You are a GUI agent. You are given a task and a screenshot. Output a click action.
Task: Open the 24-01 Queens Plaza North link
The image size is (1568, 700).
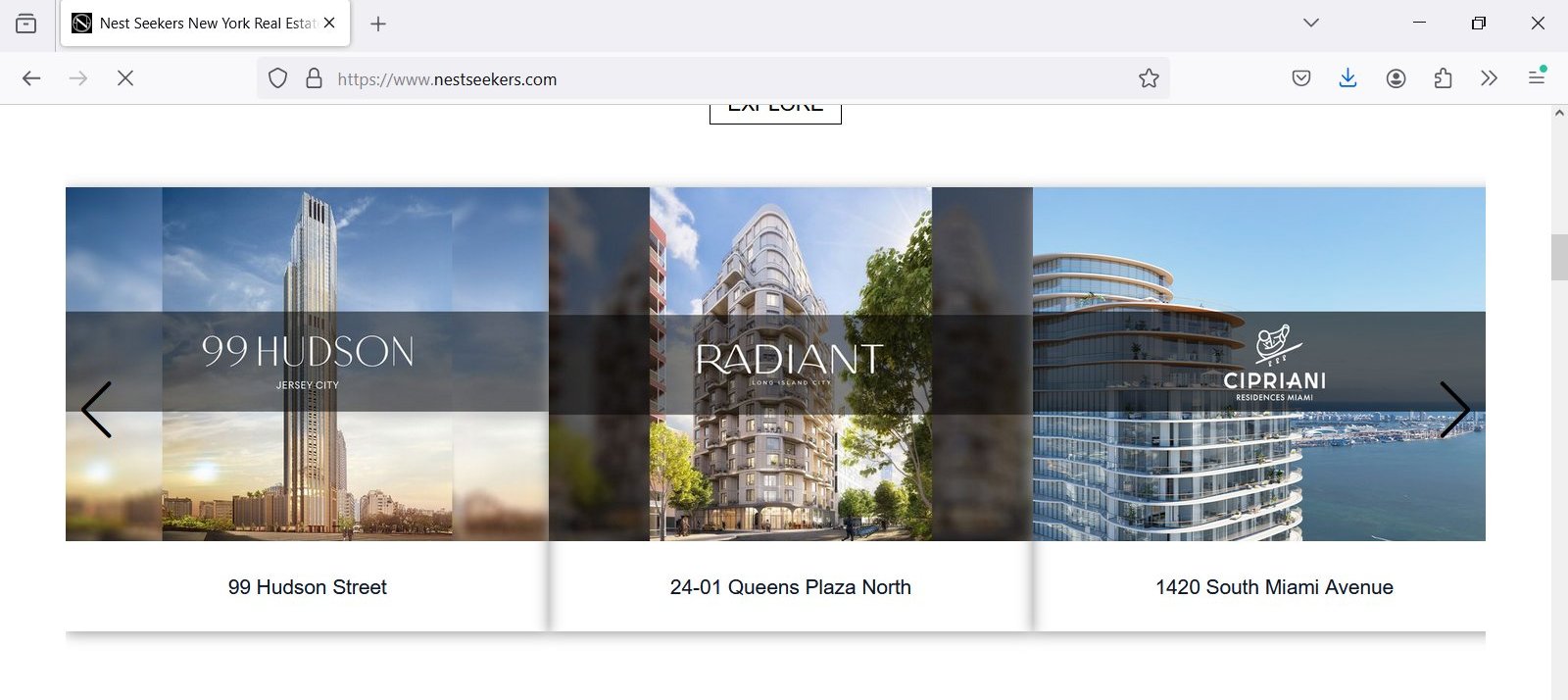click(x=790, y=587)
